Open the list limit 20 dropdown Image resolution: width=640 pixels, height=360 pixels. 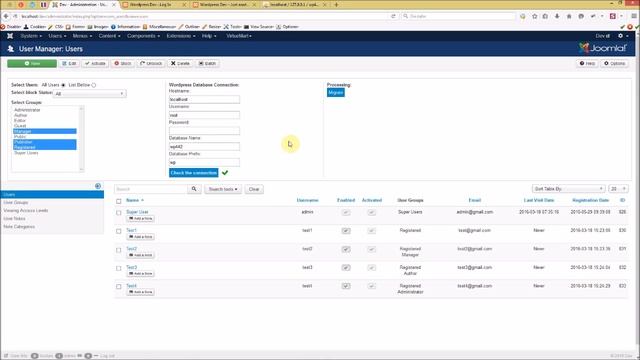(x=618, y=189)
